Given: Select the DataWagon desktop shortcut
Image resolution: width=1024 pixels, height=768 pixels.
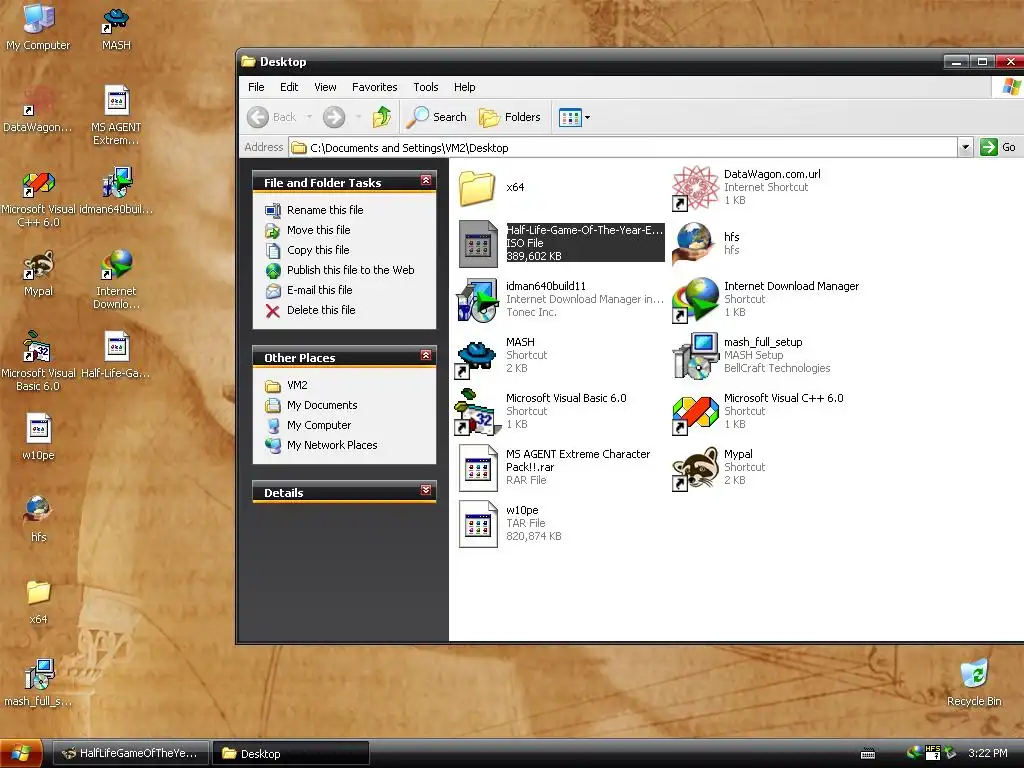Looking at the screenshot, I should click(38, 109).
